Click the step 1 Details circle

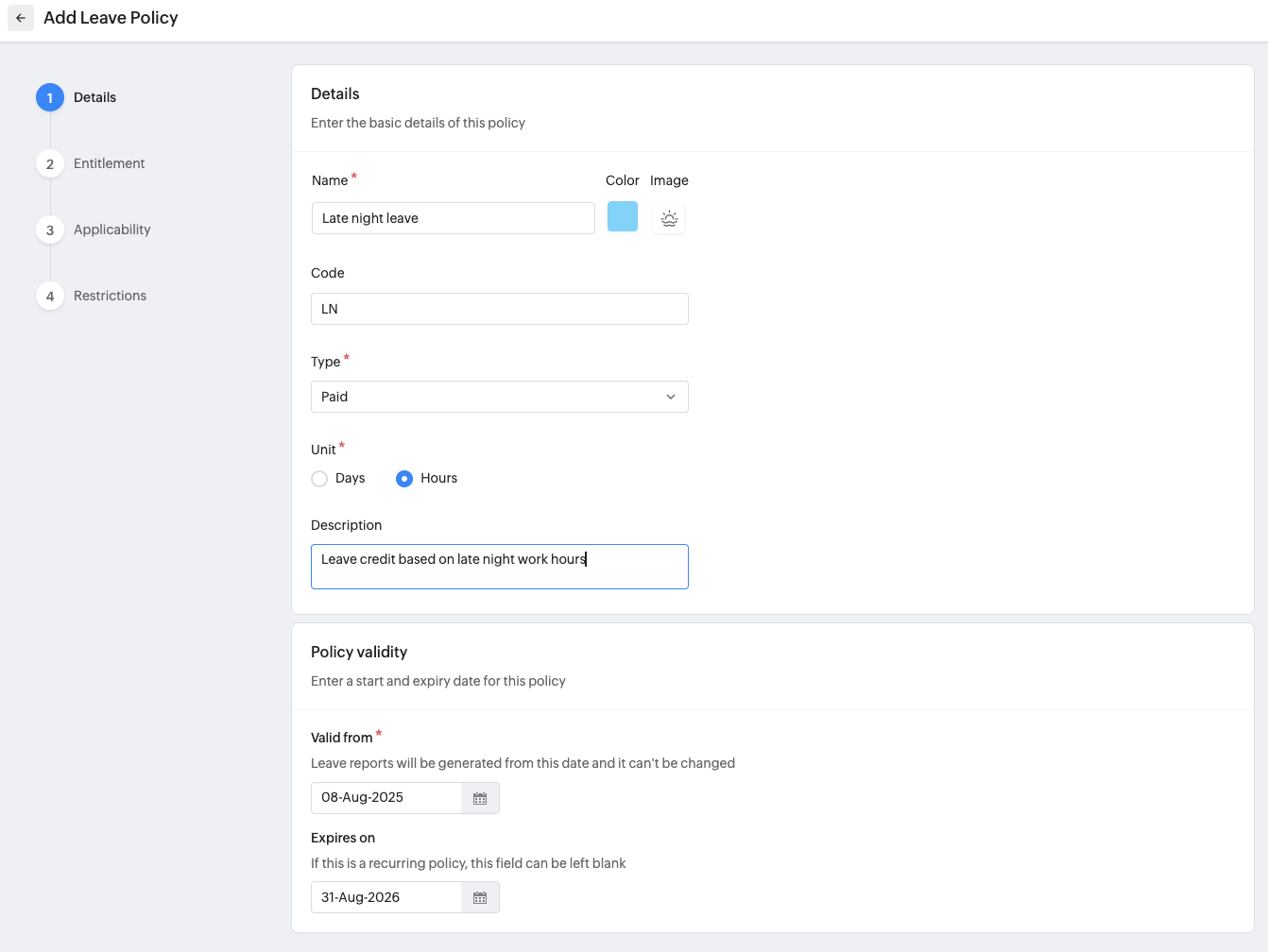coord(50,97)
